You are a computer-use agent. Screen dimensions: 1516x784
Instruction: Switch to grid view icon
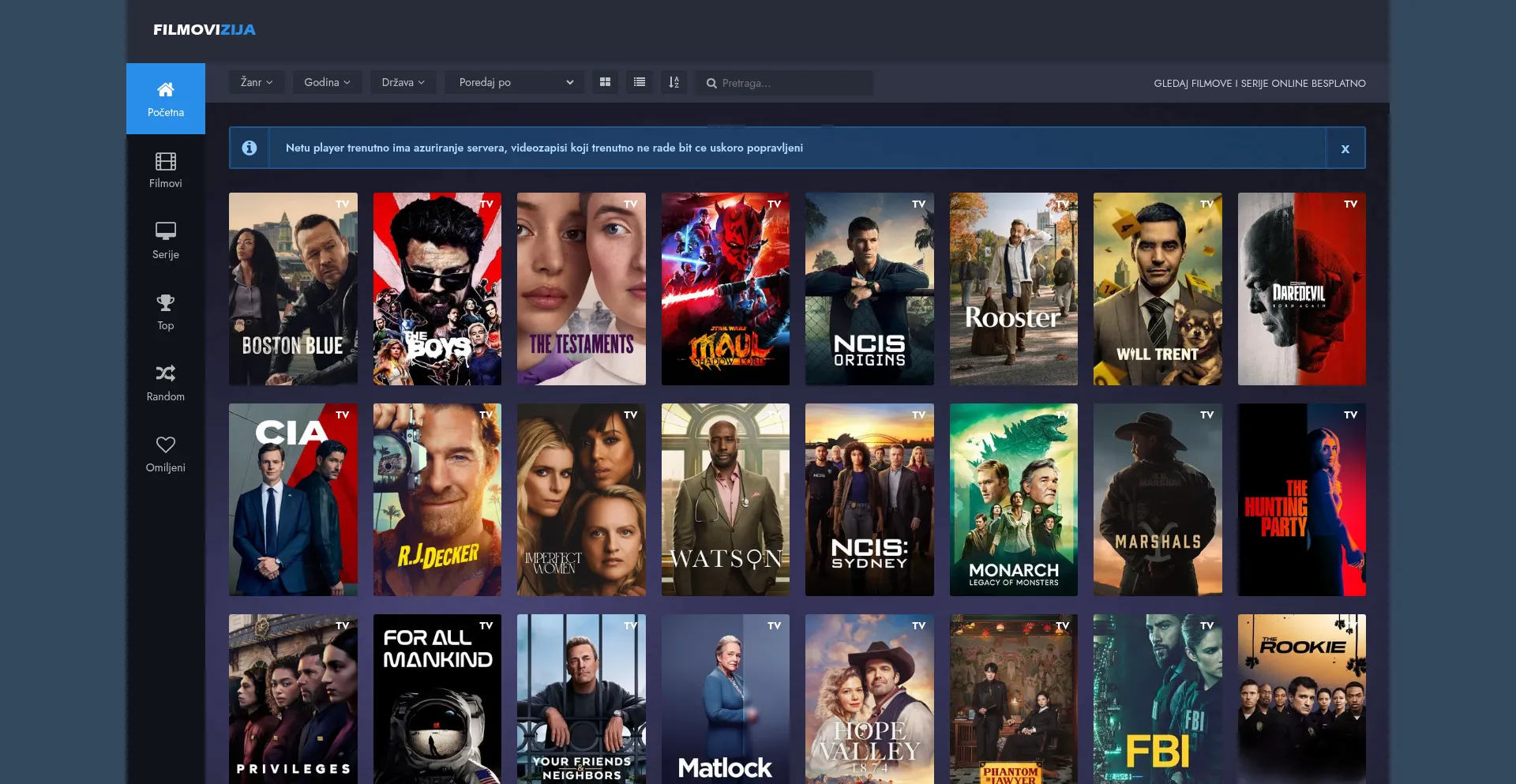pos(606,82)
